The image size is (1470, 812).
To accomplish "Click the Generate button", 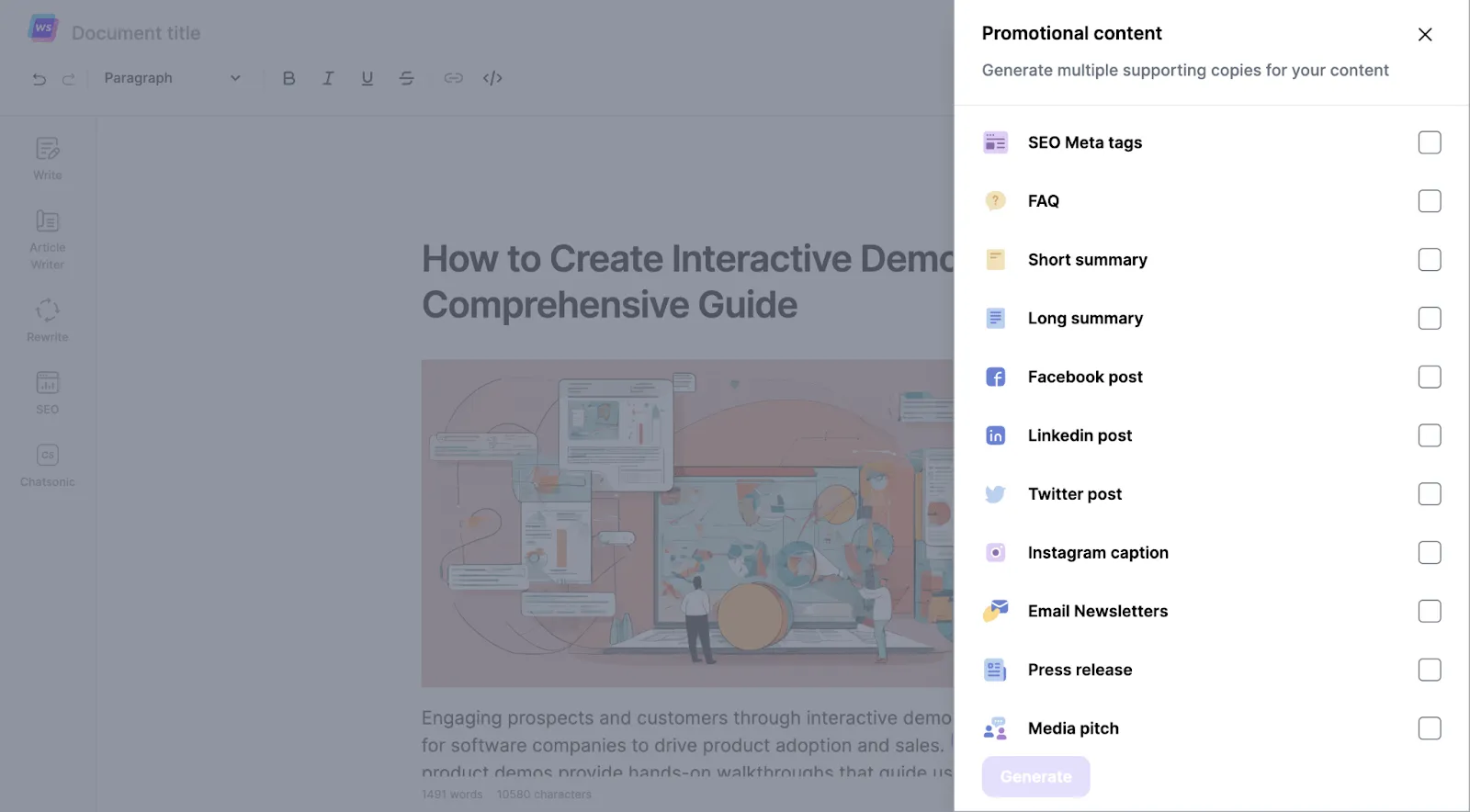I will [x=1035, y=777].
